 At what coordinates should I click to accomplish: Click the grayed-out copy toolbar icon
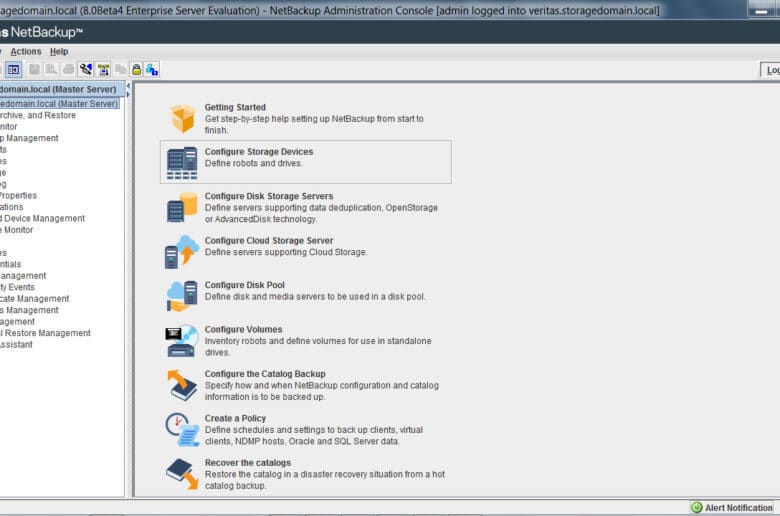coord(120,70)
